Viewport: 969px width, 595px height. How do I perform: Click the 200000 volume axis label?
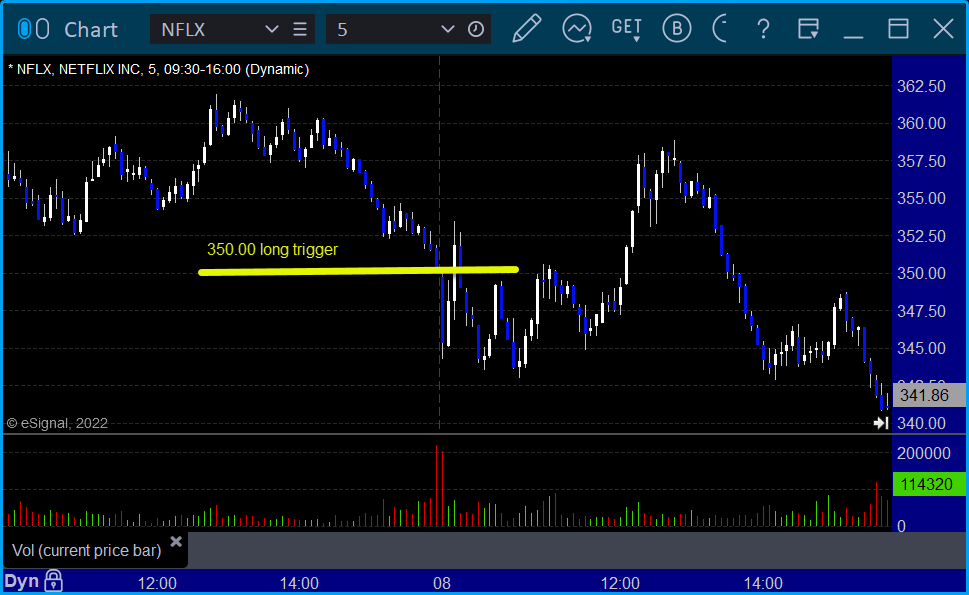click(x=924, y=454)
